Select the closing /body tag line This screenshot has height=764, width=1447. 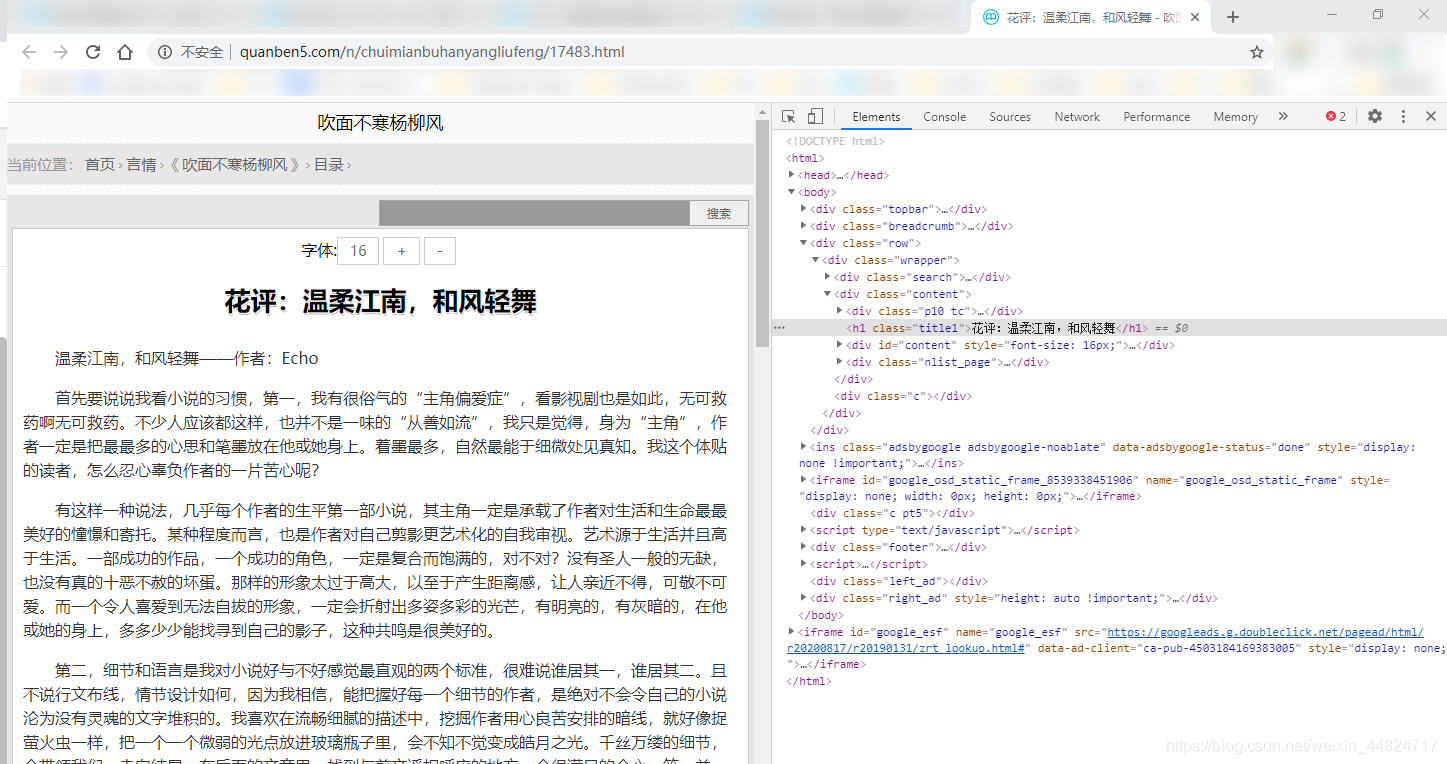pyautogui.click(x=821, y=615)
